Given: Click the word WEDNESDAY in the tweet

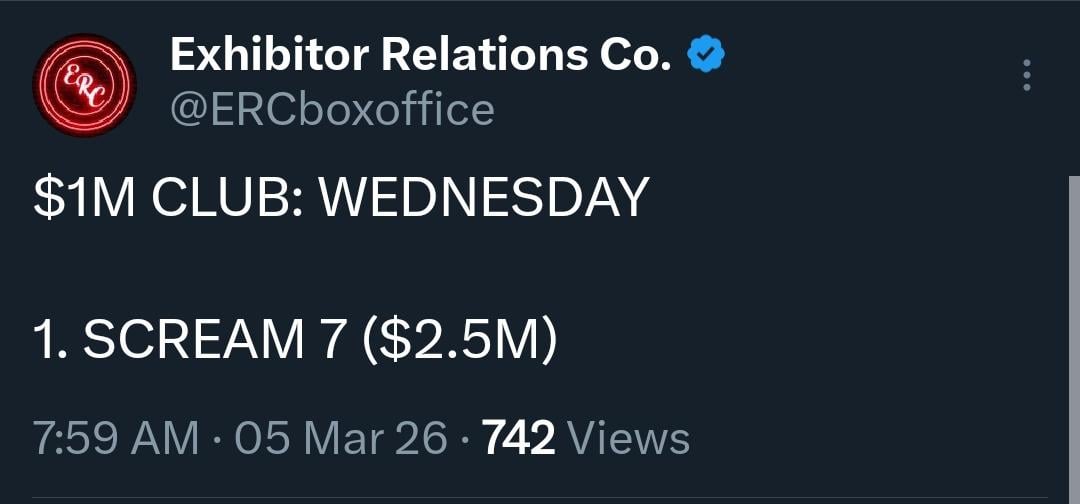Looking at the screenshot, I should (484, 198).
